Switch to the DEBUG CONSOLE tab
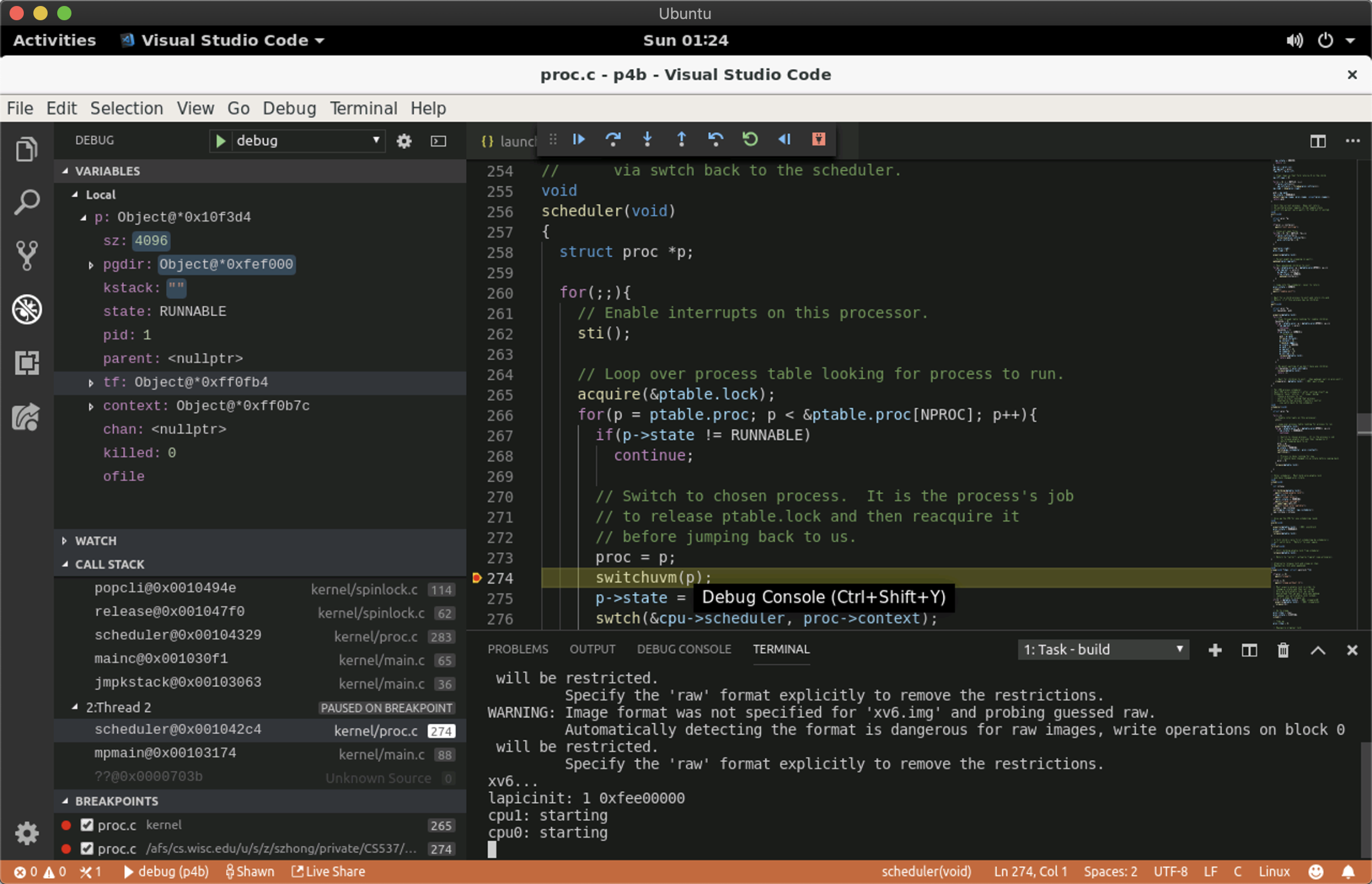1372x884 pixels. pos(684,649)
